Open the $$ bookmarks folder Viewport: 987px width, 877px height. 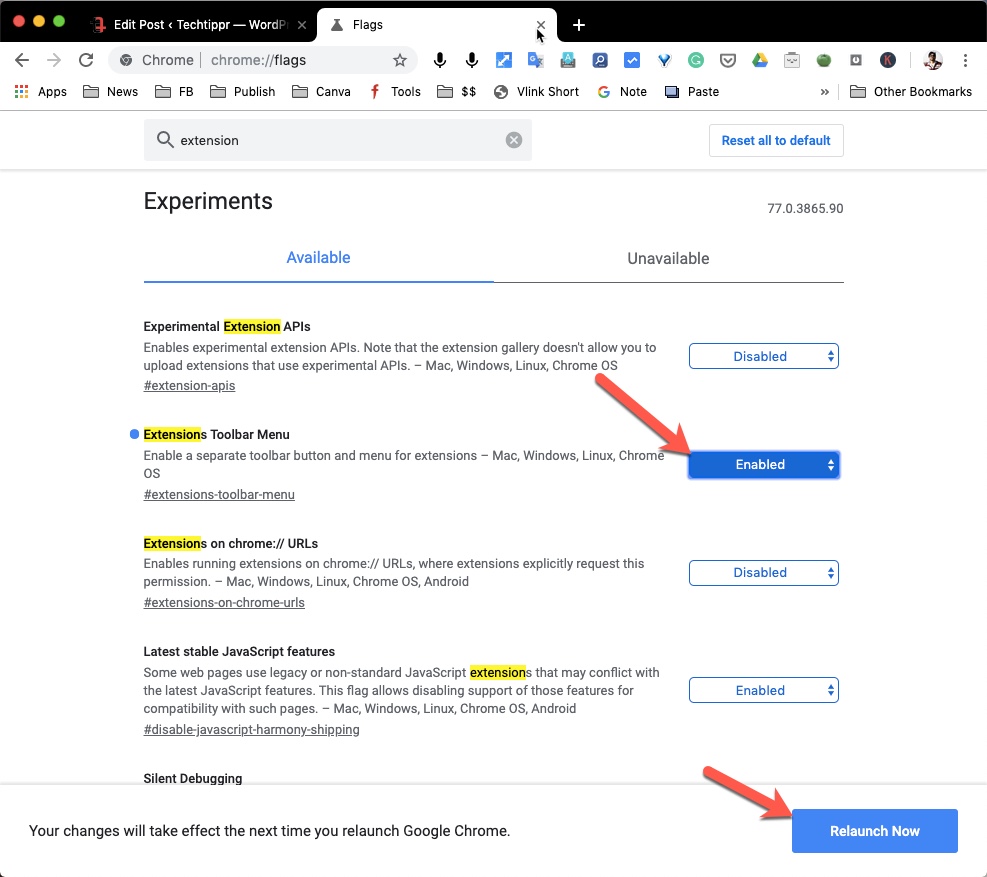456,91
